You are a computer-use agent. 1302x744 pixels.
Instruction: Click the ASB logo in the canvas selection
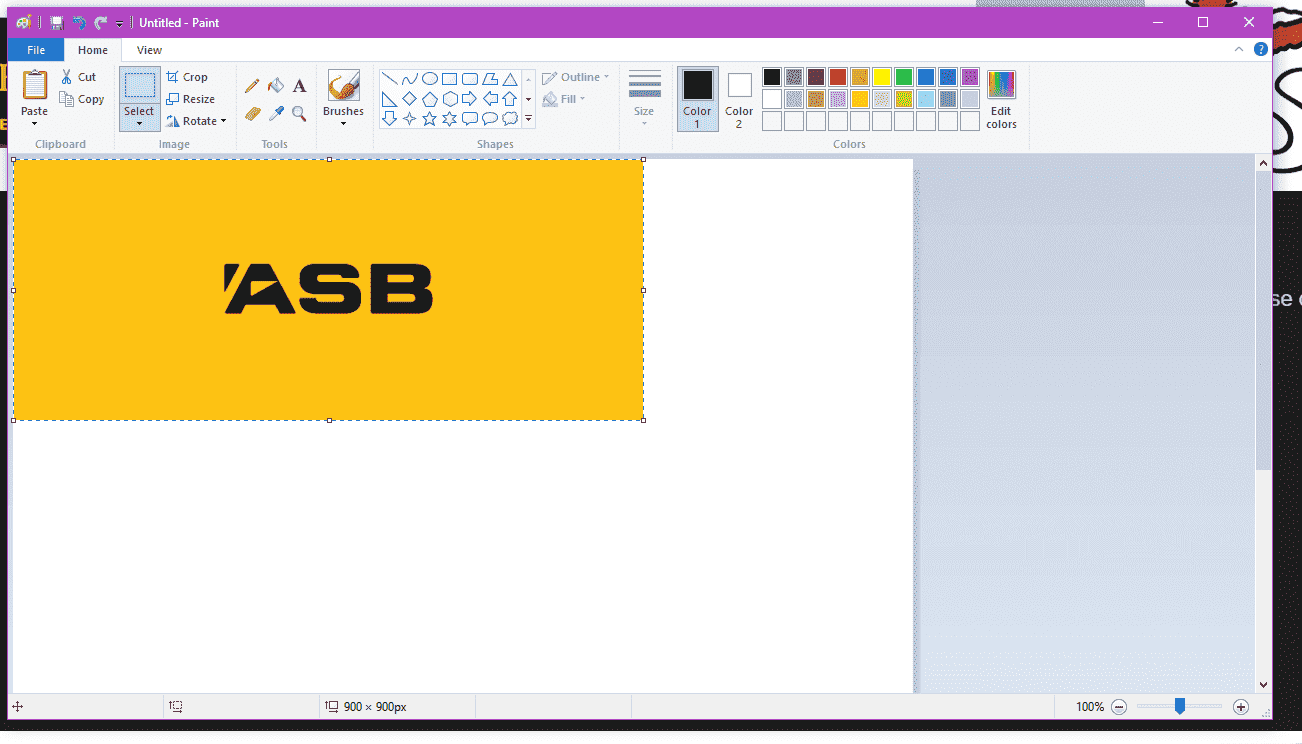tap(329, 289)
